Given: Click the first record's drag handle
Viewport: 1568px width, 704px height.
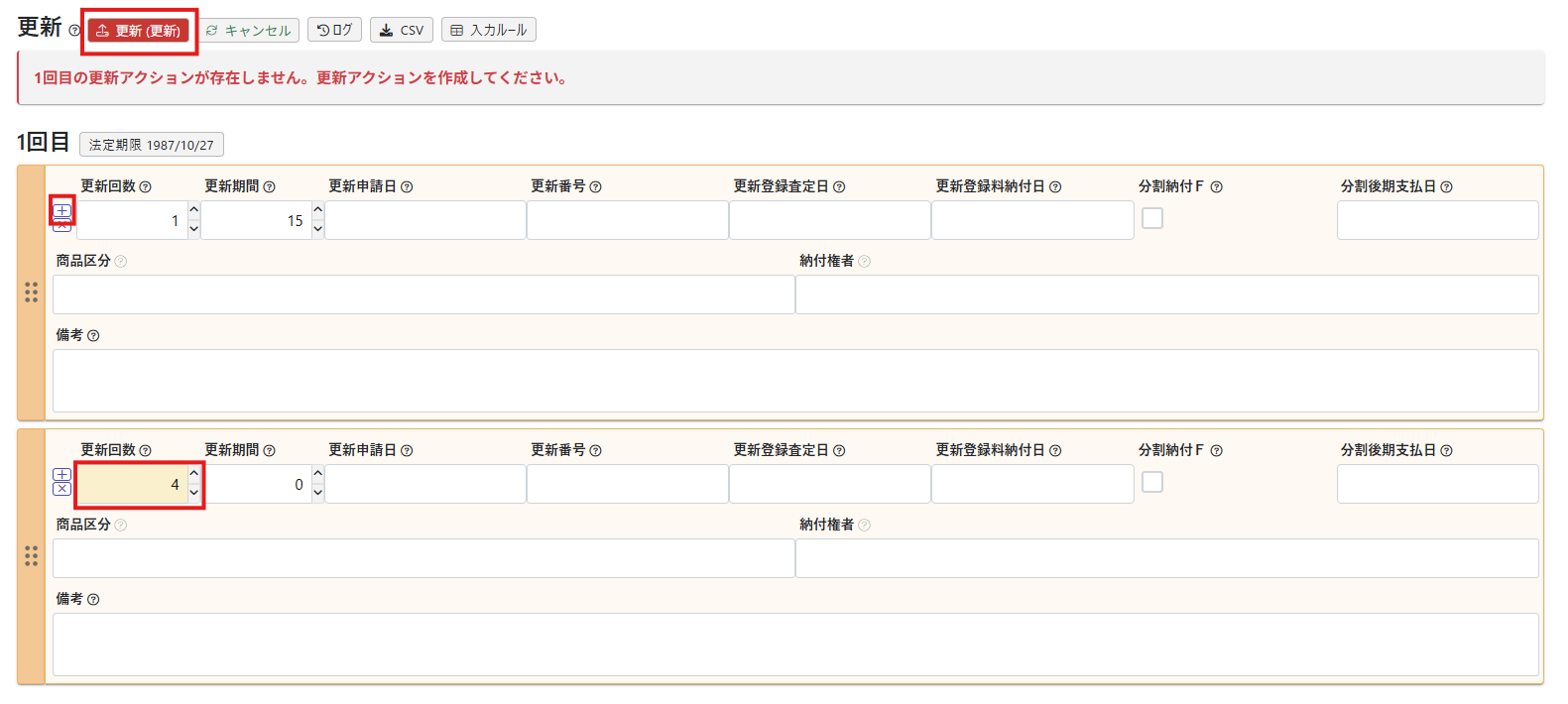Looking at the screenshot, I should (31, 293).
